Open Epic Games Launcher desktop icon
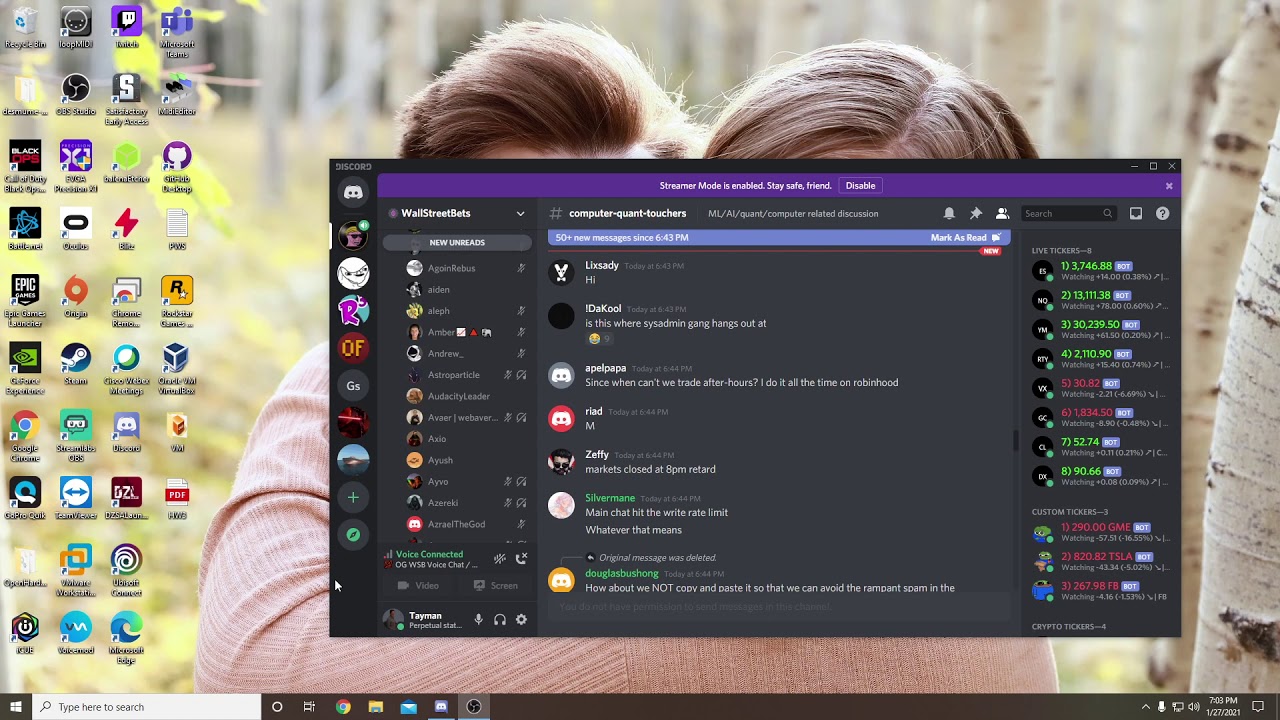 pos(25,300)
